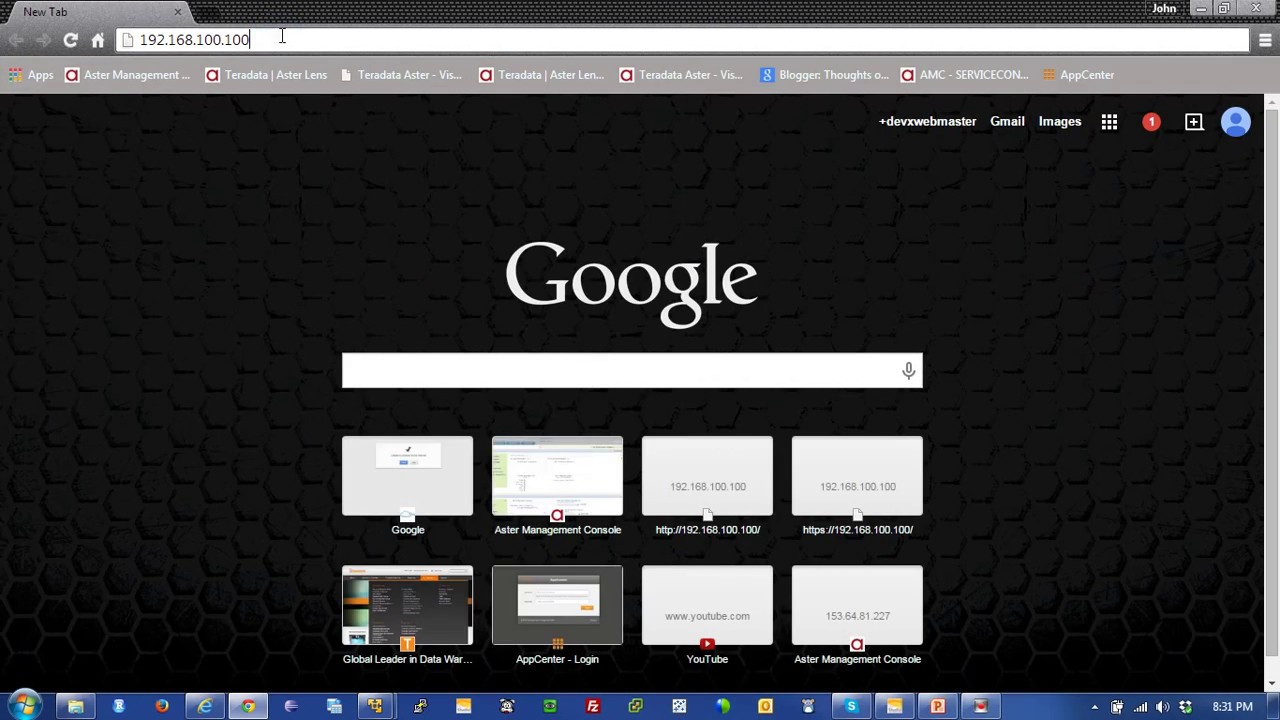Open the Teradata | Aster Lens bookmark
Image resolution: width=1280 pixels, height=720 pixels.
click(267, 75)
